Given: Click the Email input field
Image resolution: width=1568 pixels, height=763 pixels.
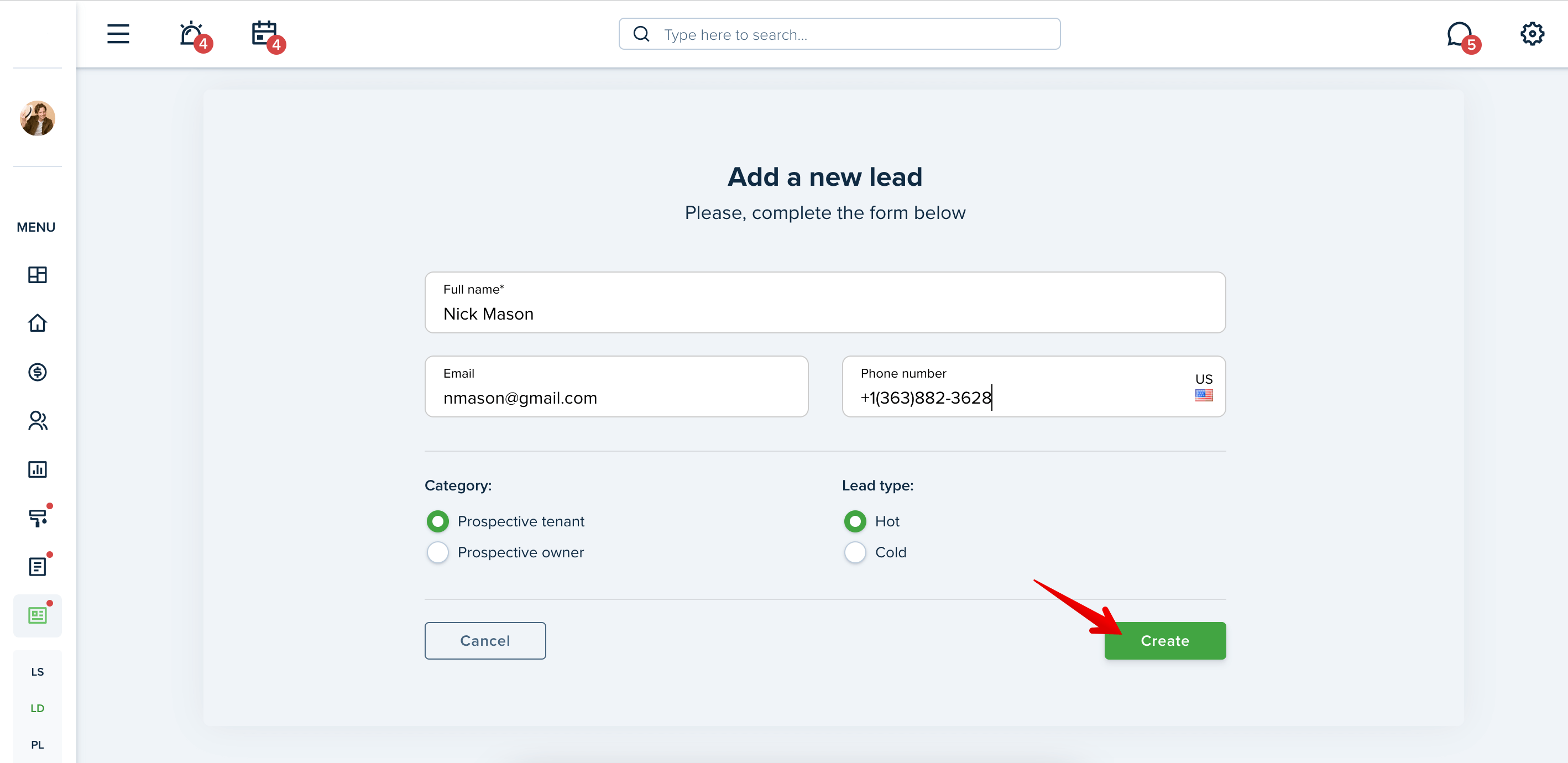Looking at the screenshot, I should [x=616, y=386].
